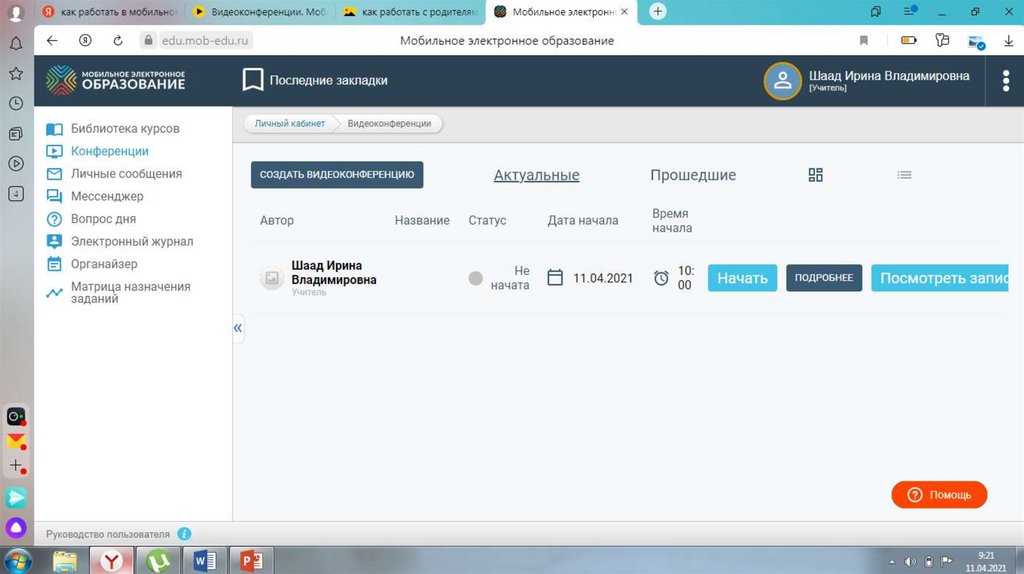The height and width of the screenshot is (574, 1024).
Task: Open Word from the taskbar
Action: point(205,561)
